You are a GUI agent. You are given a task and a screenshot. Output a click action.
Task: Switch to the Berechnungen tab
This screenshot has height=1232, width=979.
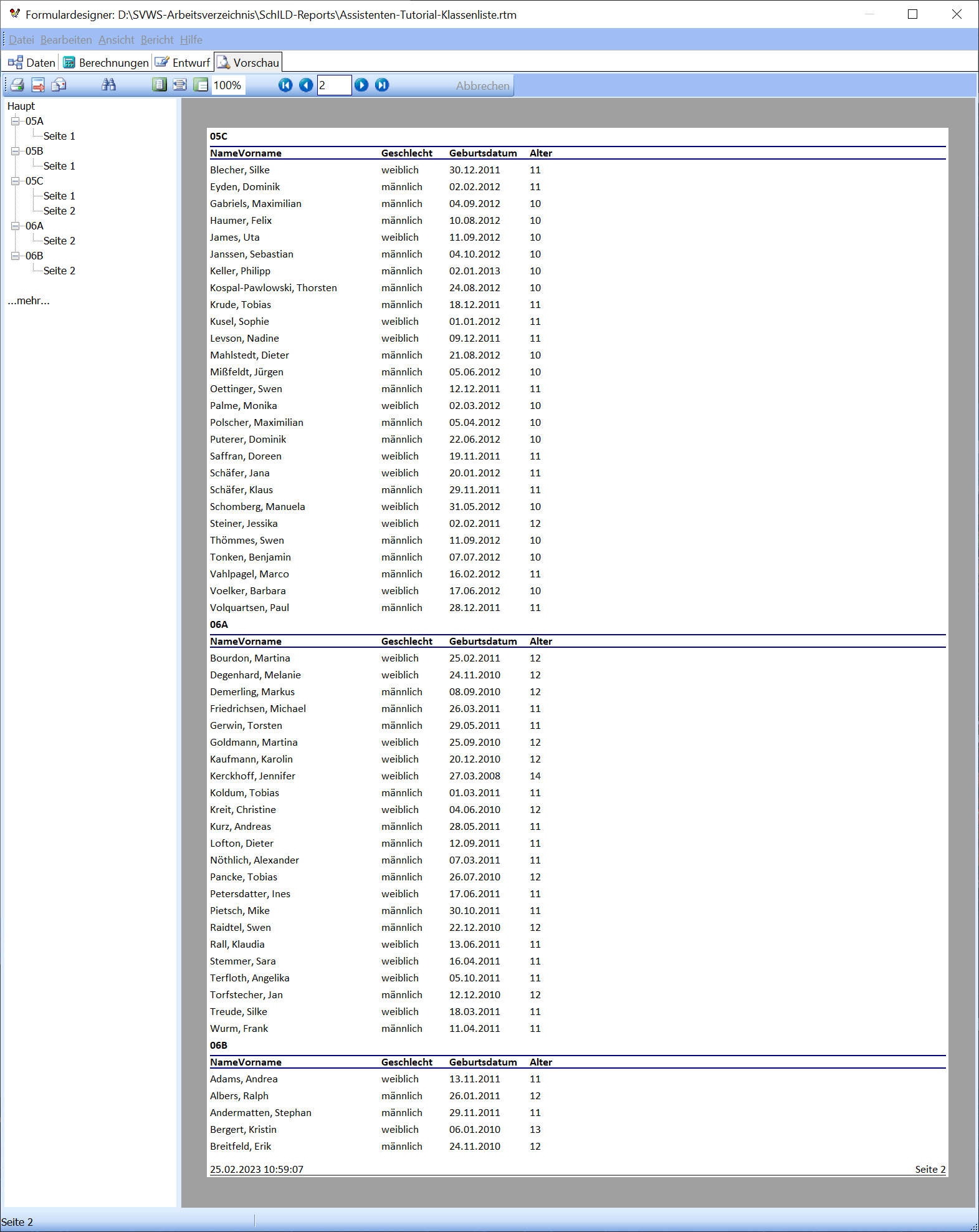click(x=106, y=62)
